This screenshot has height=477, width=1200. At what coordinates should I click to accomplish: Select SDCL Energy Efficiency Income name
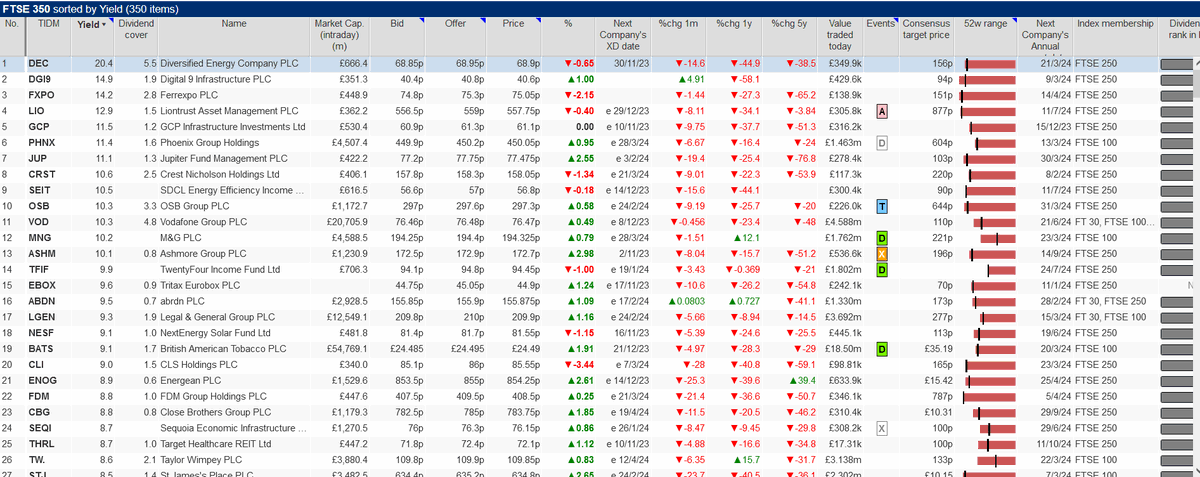click(x=233, y=189)
